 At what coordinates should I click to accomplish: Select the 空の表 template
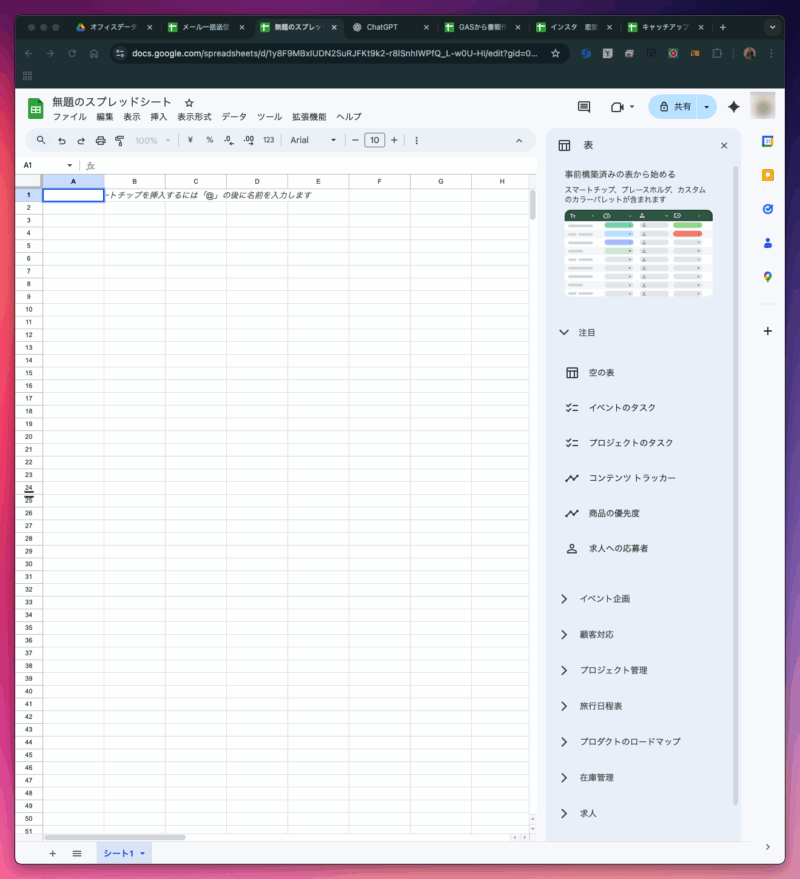[x=600, y=373]
